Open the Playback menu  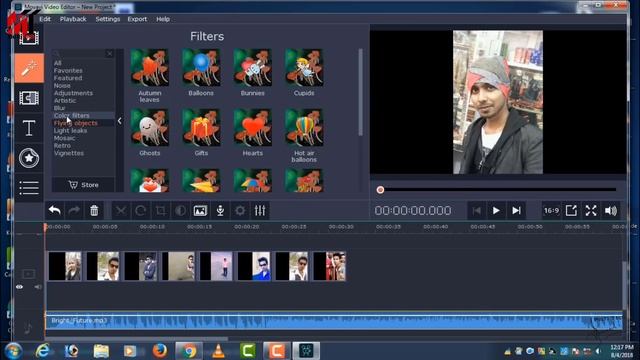73,19
